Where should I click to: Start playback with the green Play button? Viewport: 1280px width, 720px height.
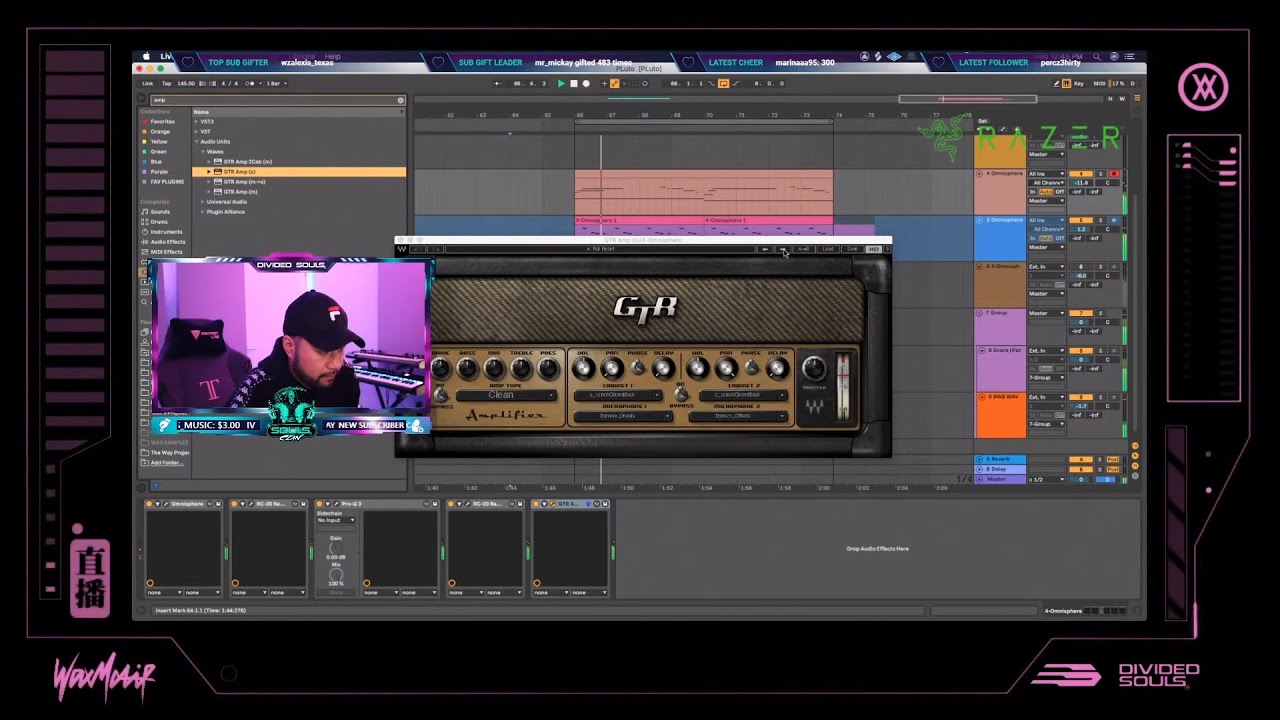[x=561, y=83]
